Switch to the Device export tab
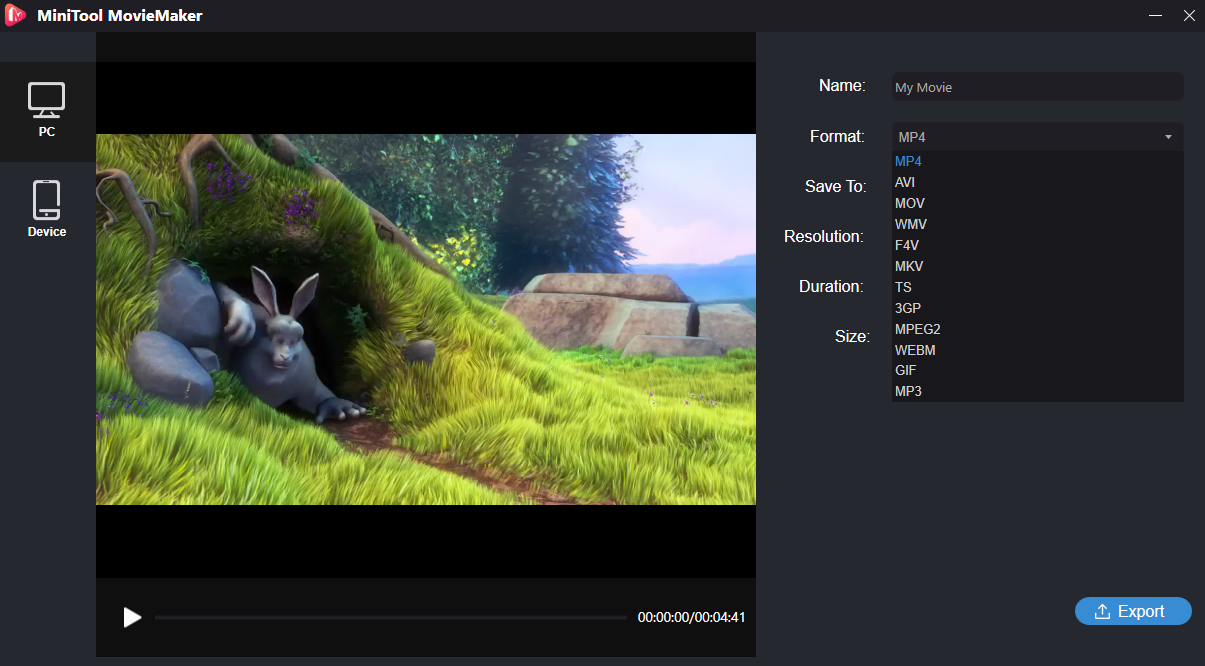 click(47, 210)
